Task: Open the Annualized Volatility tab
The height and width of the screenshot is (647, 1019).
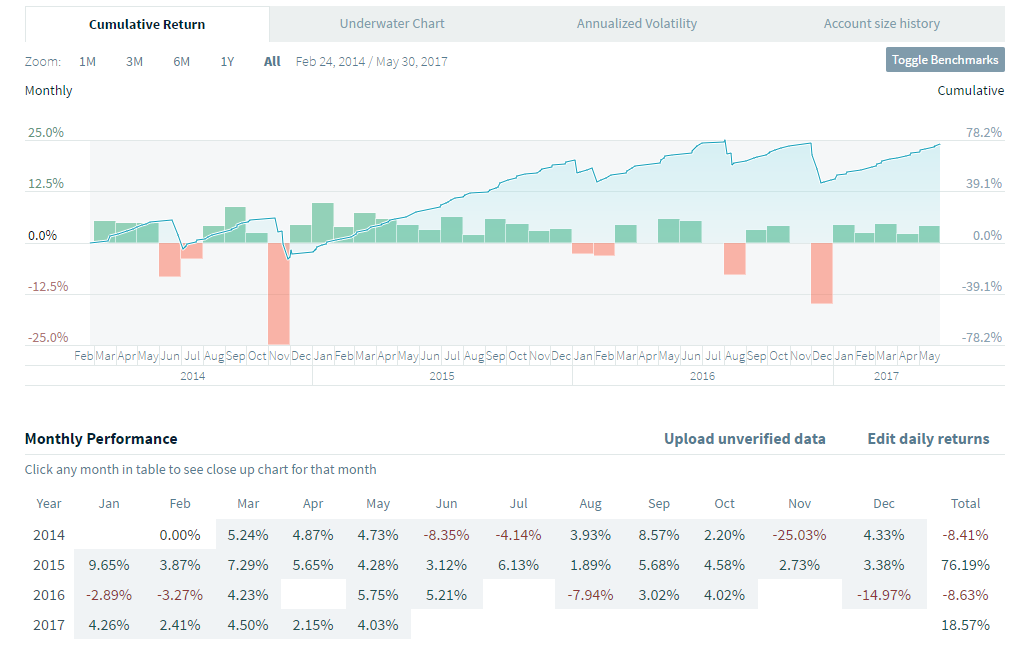Action: coord(637,24)
